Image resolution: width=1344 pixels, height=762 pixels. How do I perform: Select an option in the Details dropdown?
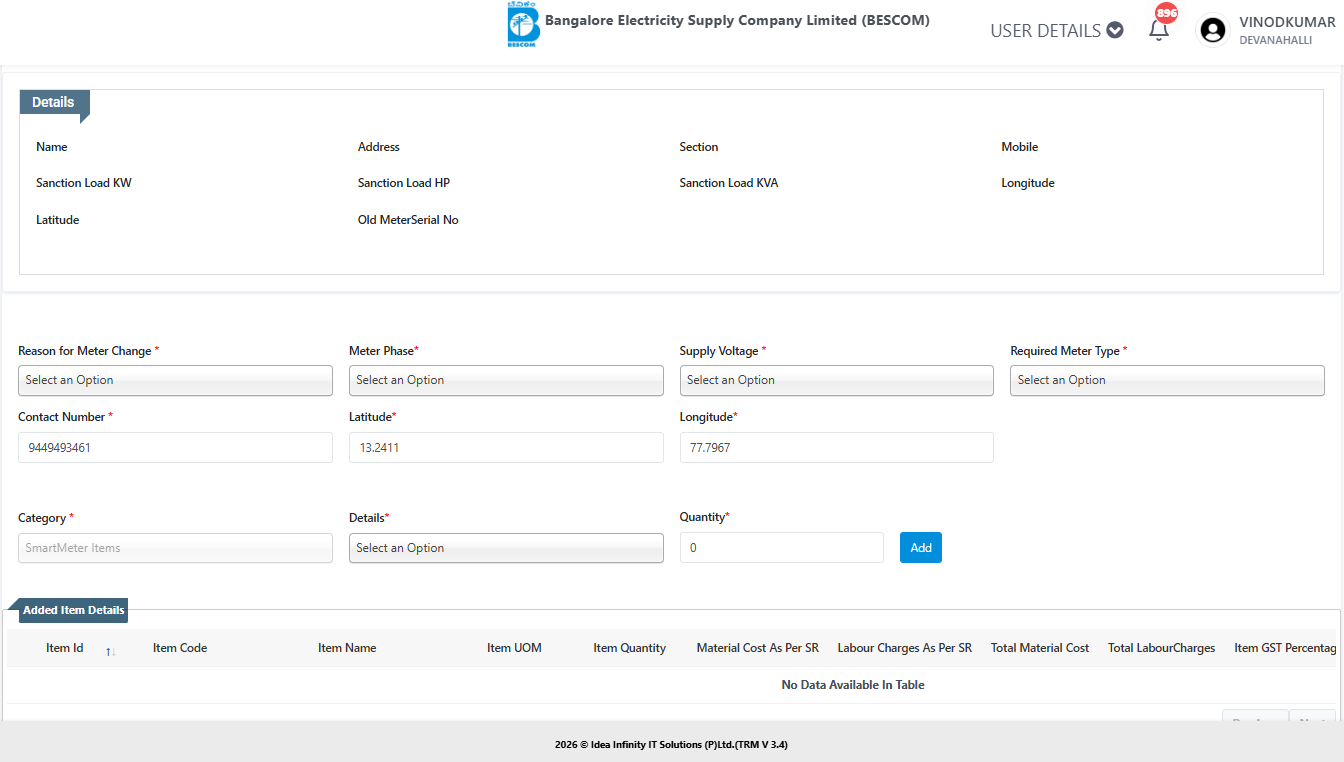point(506,548)
